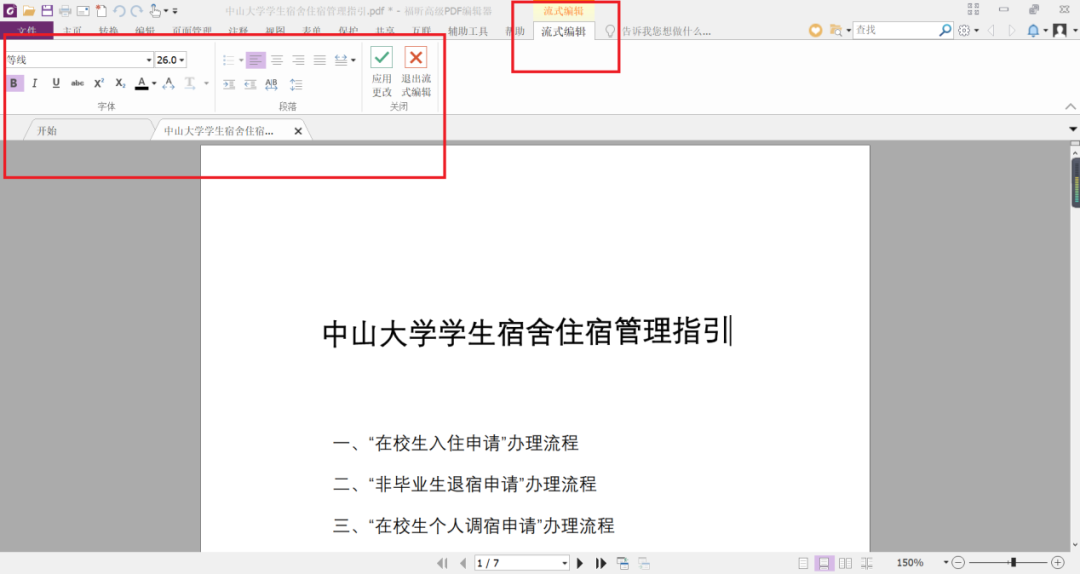Click the Undo arrow icon
The image size is (1080, 574).
(x=118, y=10)
